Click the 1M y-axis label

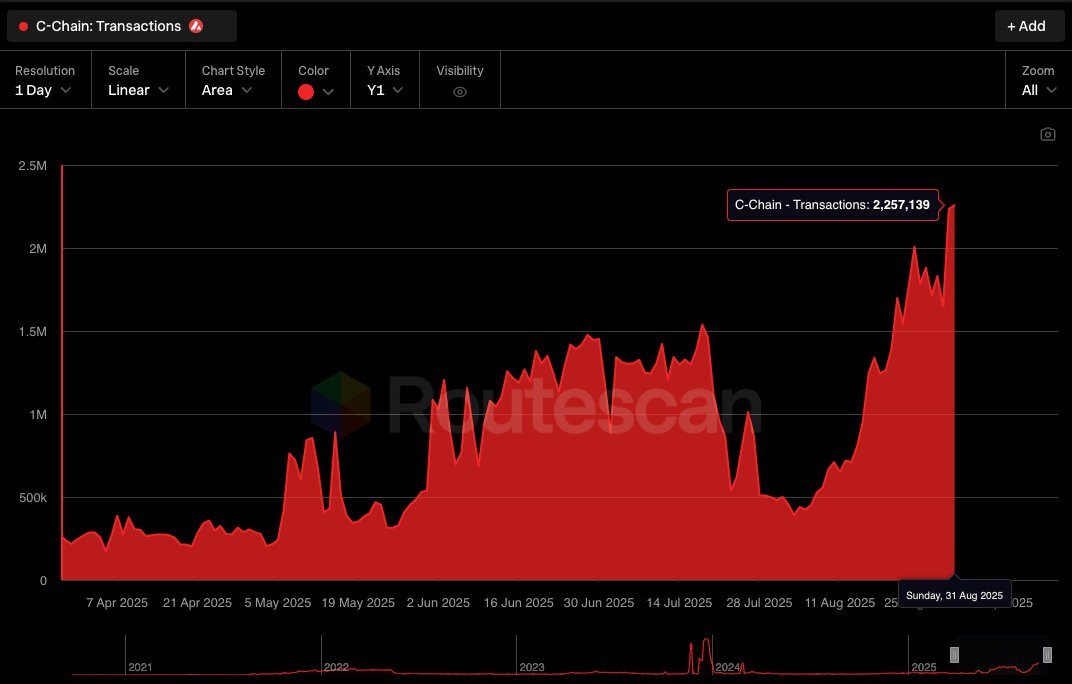click(x=38, y=415)
